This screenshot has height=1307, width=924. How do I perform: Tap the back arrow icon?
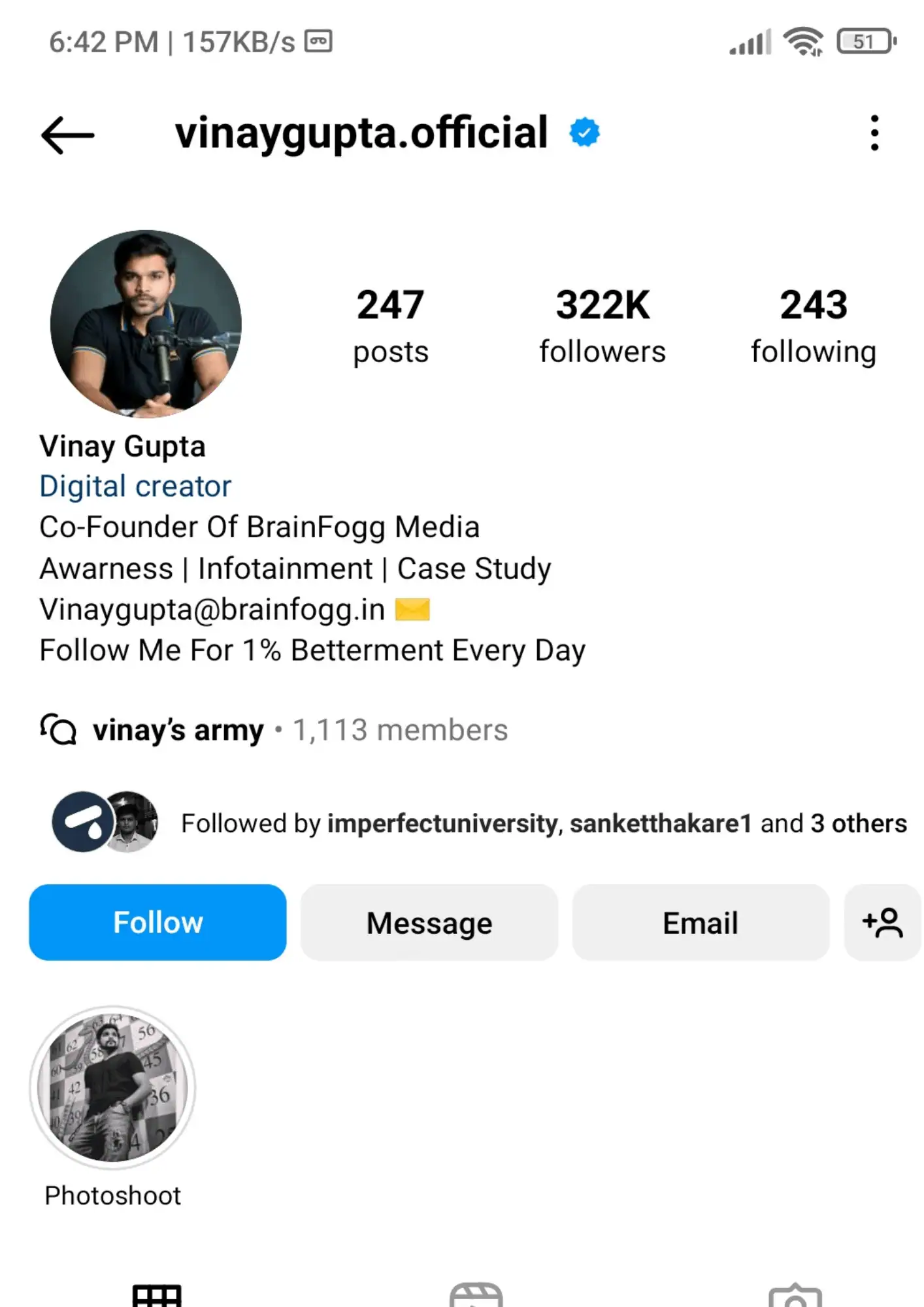click(67, 135)
